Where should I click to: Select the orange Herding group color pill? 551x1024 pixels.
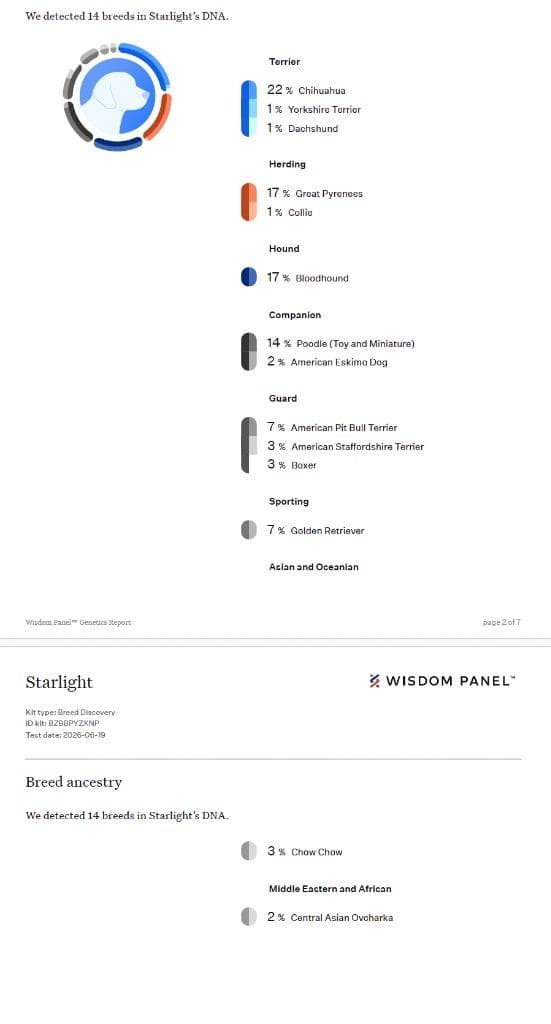click(249, 202)
